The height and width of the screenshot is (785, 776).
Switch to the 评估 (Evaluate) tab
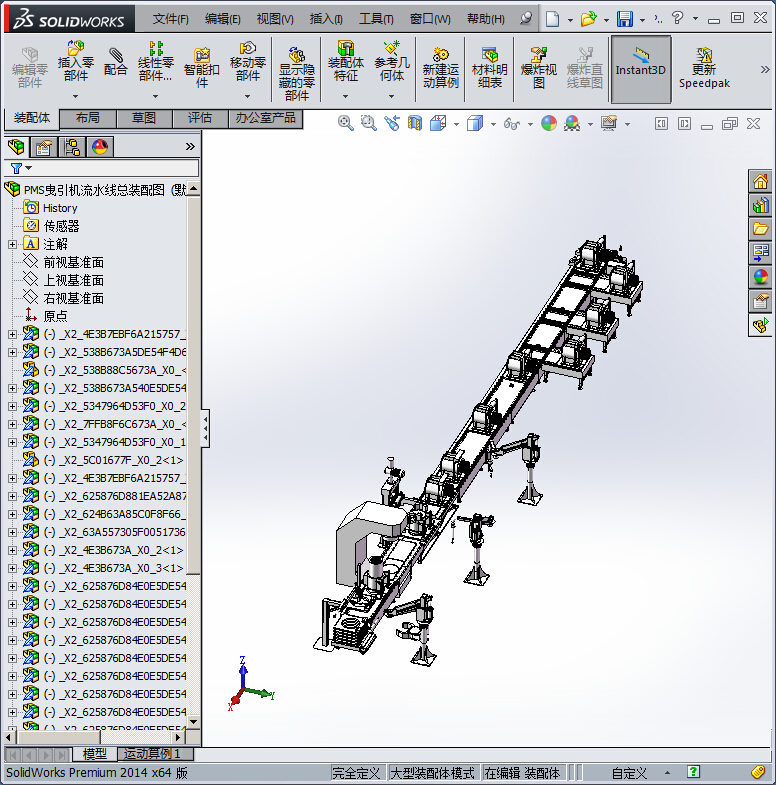[x=200, y=118]
